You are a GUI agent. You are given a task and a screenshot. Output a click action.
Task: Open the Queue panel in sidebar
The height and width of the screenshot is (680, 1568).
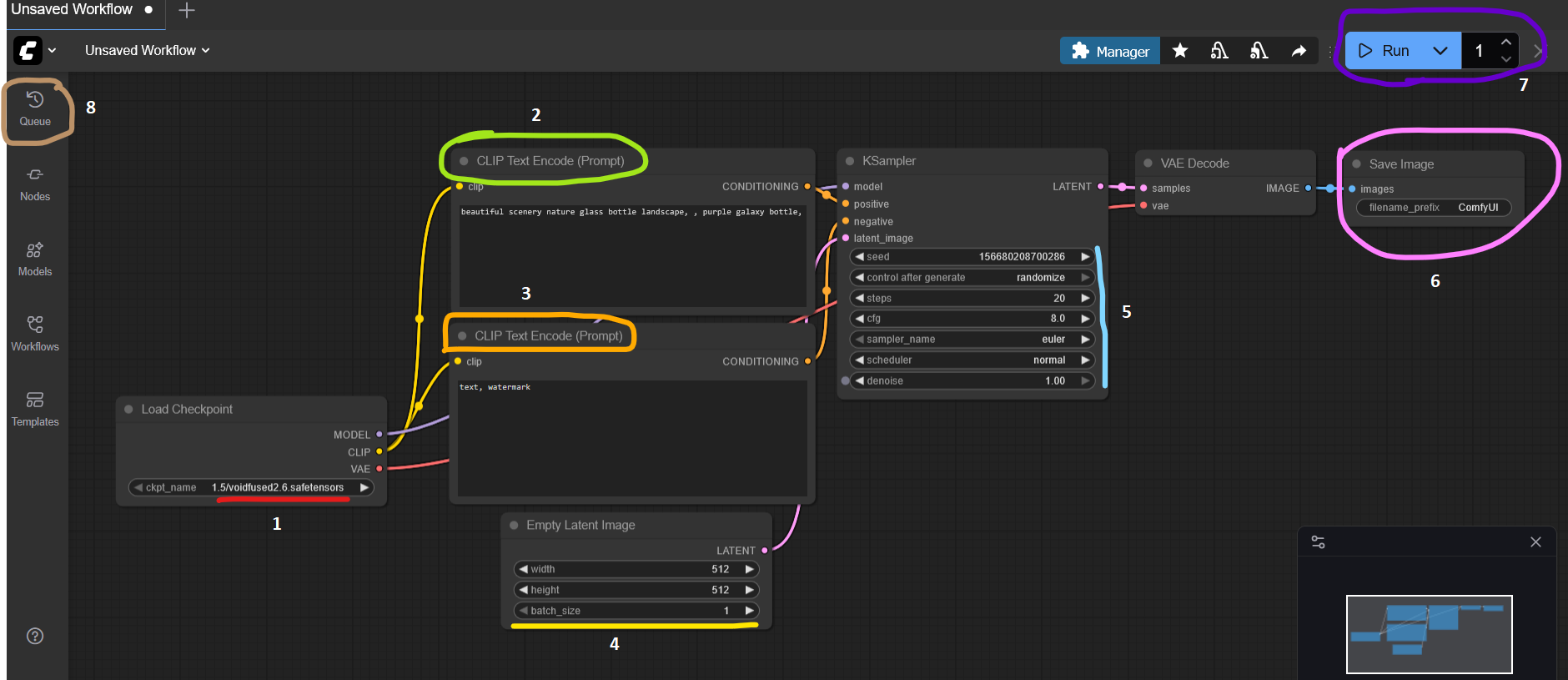[35, 108]
